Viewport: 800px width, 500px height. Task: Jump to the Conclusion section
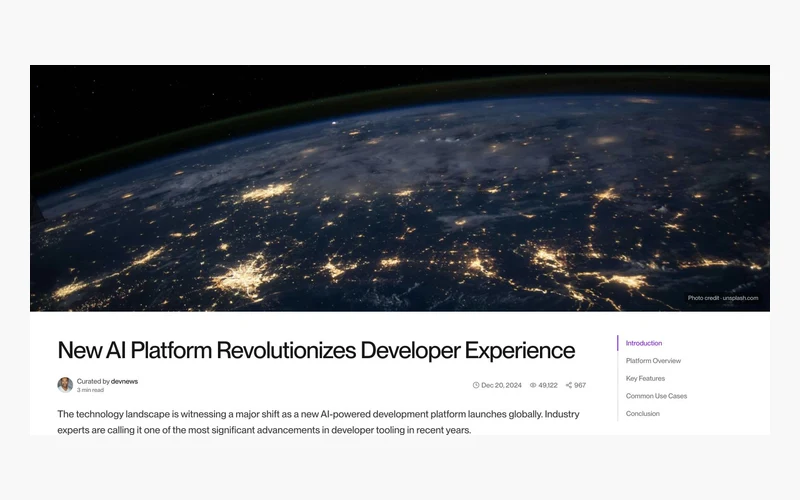pos(643,414)
